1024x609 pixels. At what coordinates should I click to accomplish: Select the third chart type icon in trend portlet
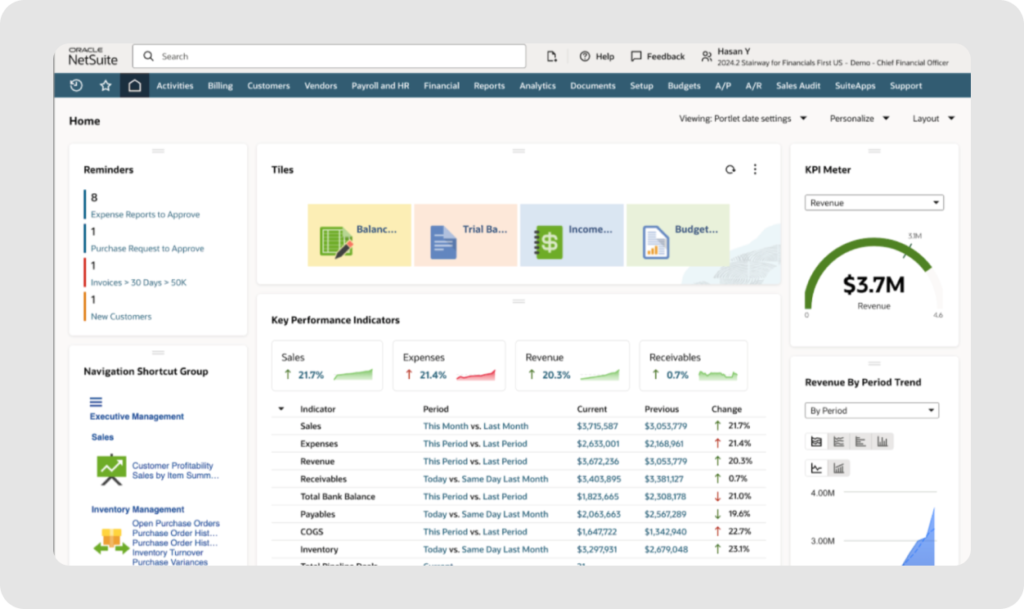[861, 442]
